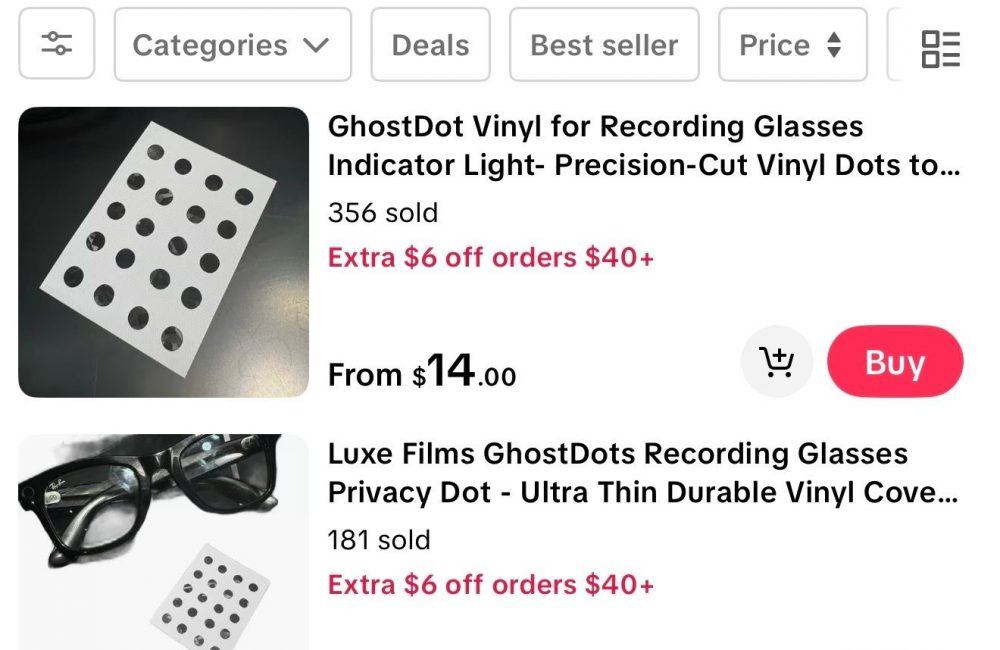Click the Price sort arrows icon

tap(834, 45)
